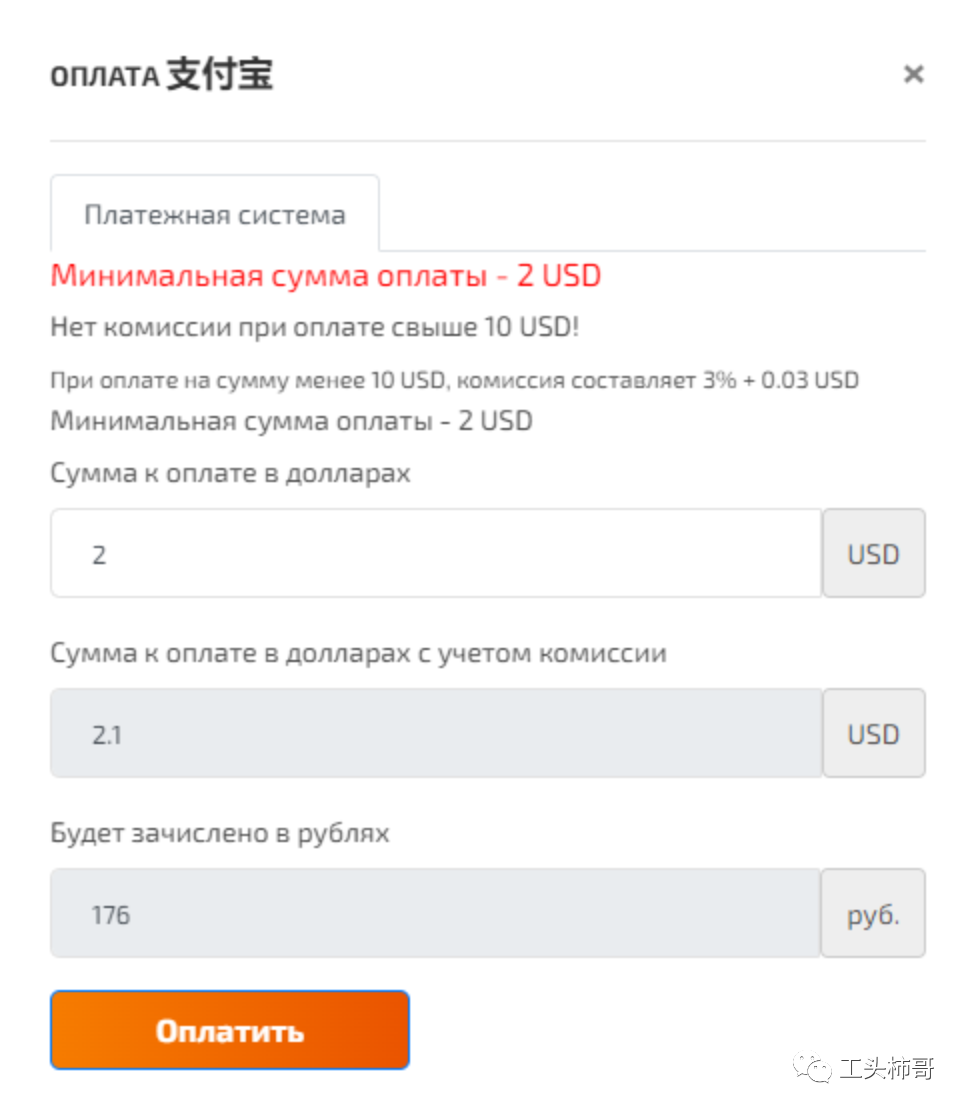Click the gray Минимальная сумма оплаты line

[x=291, y=420]
